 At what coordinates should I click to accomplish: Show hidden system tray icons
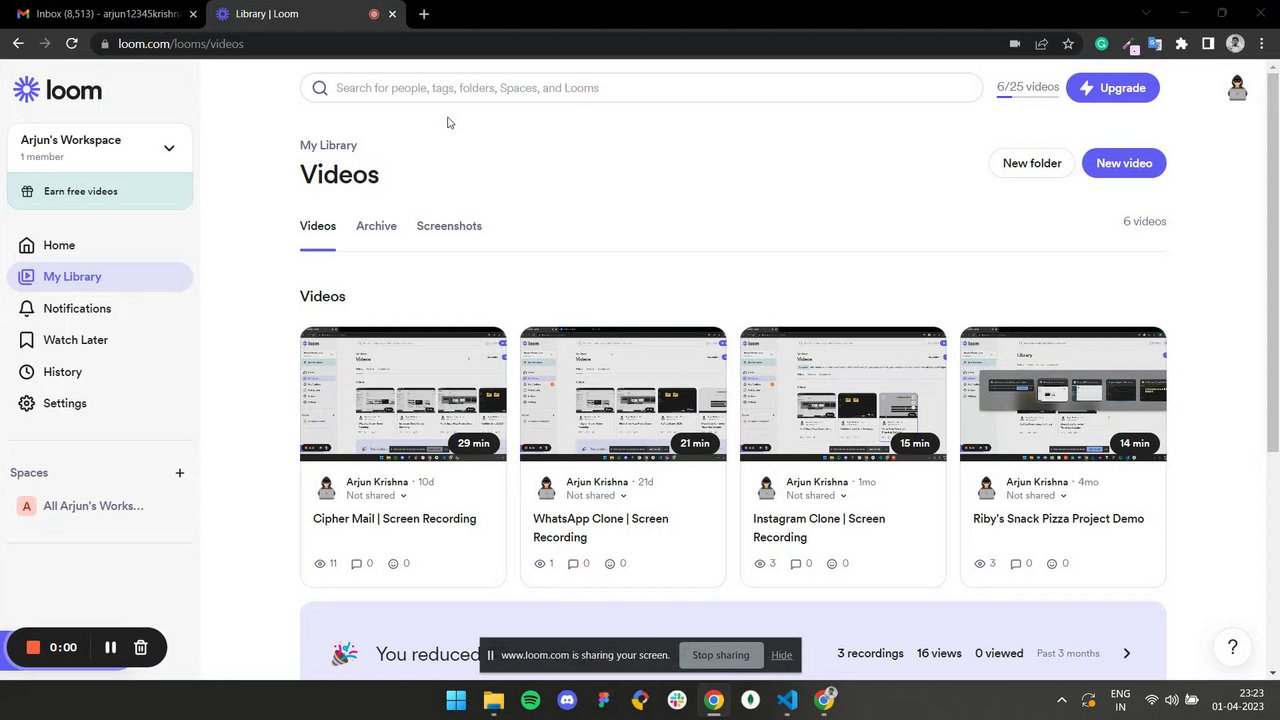click(x=1061, y=700)
